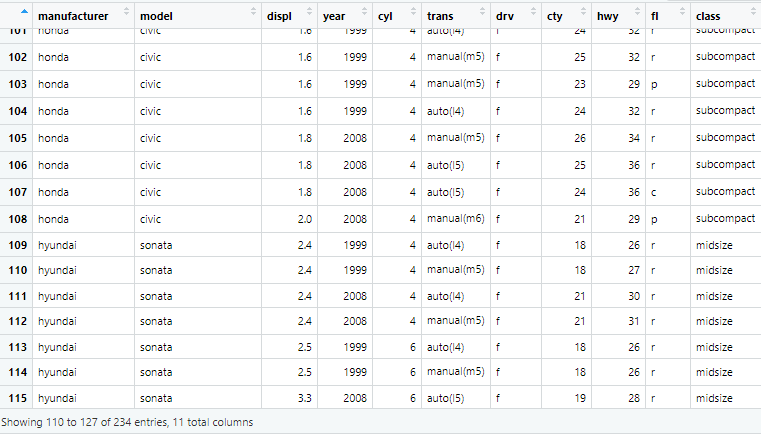
Task: Click drv value 'f' in row 109
Action: coord(498,245)
